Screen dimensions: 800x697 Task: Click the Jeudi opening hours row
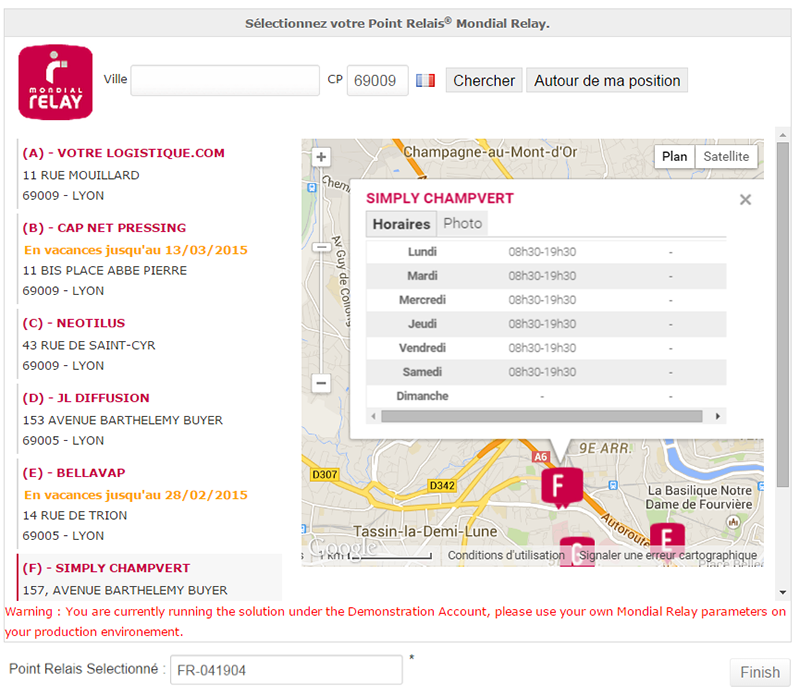point(546,324)
